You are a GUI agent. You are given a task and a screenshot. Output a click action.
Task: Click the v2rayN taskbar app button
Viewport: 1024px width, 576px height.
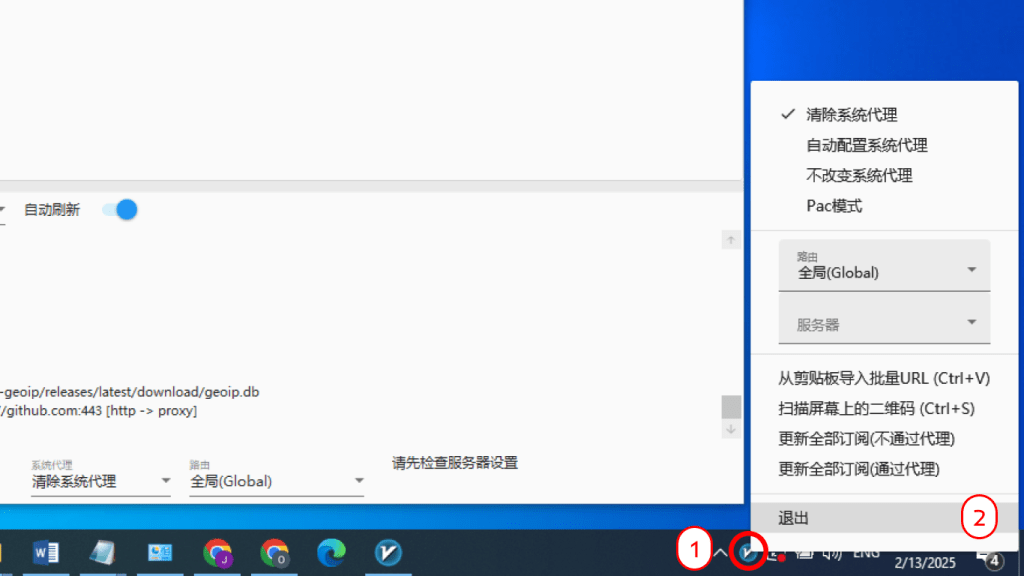point(388,552)
